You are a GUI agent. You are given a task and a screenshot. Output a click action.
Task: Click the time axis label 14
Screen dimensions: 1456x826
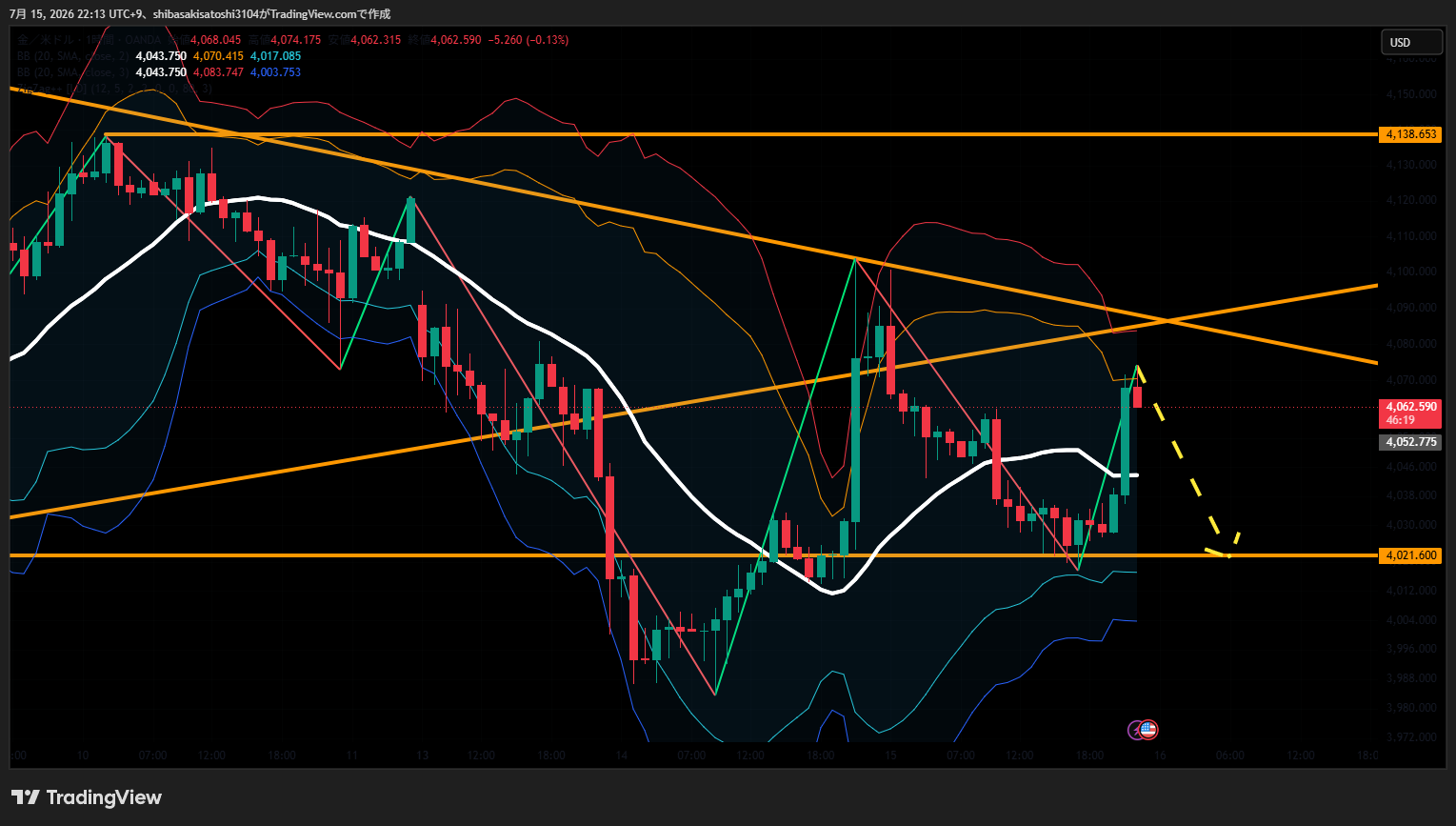(621, 755)
